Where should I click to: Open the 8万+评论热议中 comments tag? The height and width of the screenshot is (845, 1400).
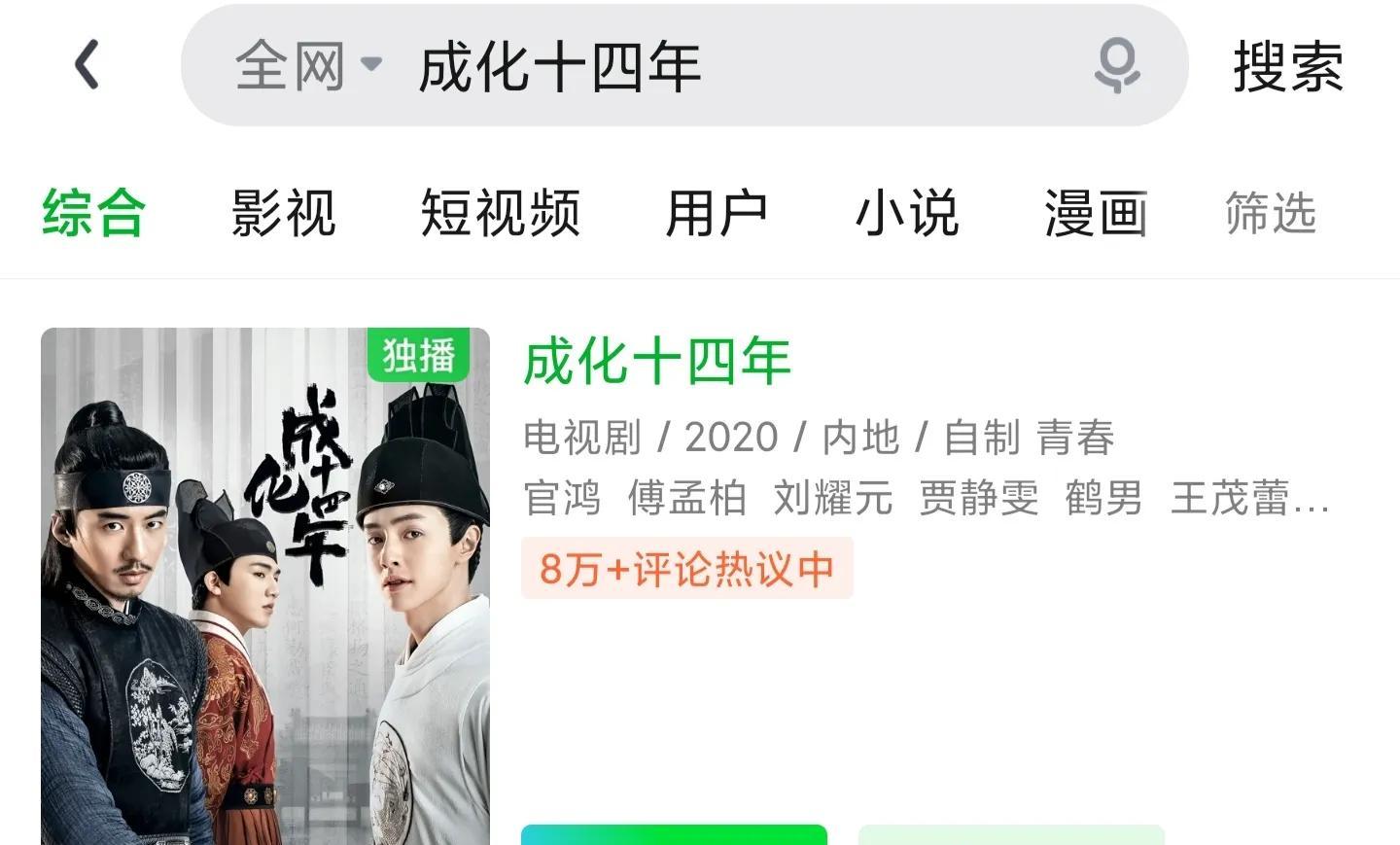pyautogui.click(x=687, y=568)
